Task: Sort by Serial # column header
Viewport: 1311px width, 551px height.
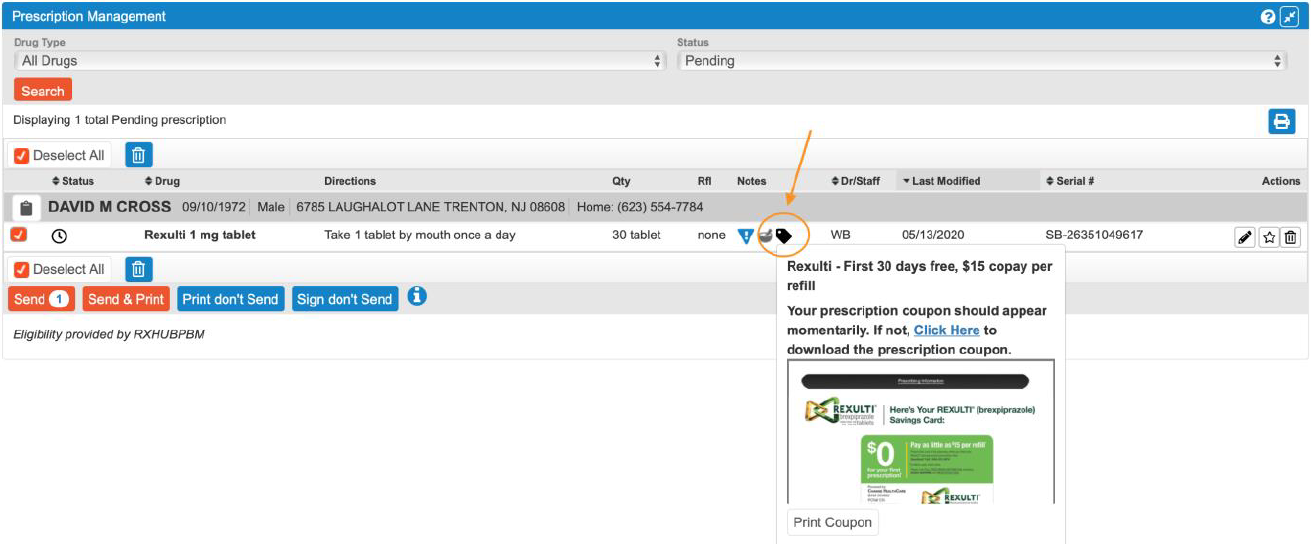Action: [1069, 181]
